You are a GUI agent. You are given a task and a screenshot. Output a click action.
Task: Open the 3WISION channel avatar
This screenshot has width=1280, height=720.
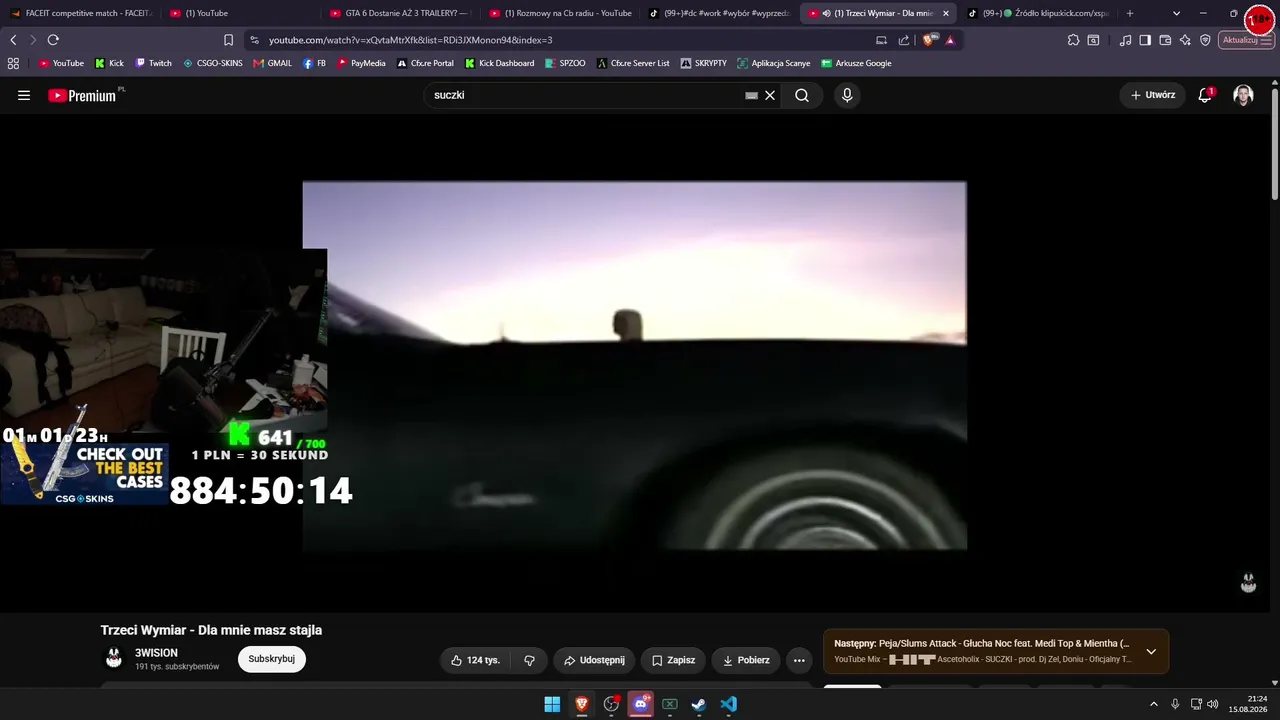114,658
